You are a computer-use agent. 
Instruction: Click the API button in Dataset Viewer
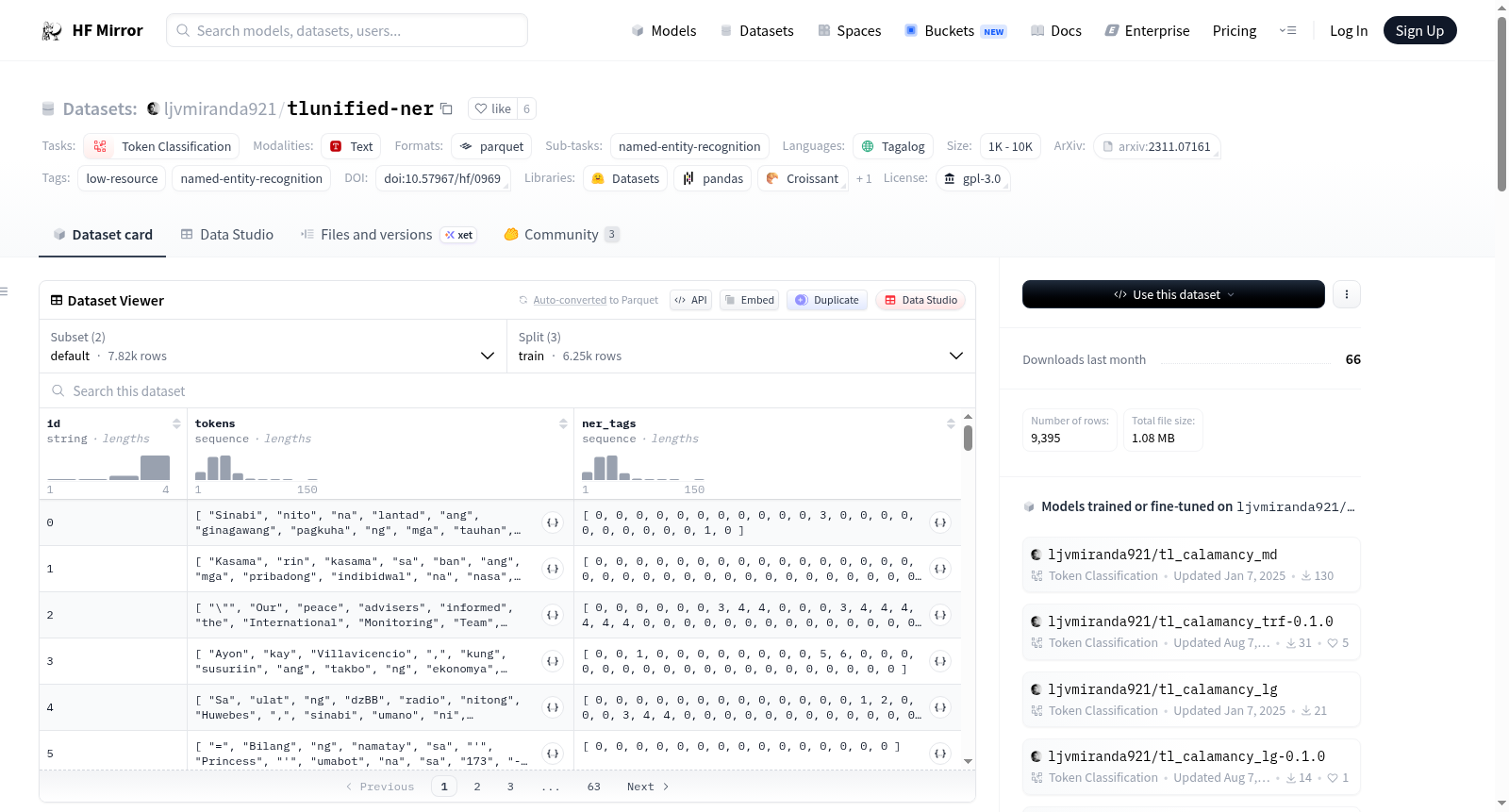pyautogui.click(x=691, y=300)
